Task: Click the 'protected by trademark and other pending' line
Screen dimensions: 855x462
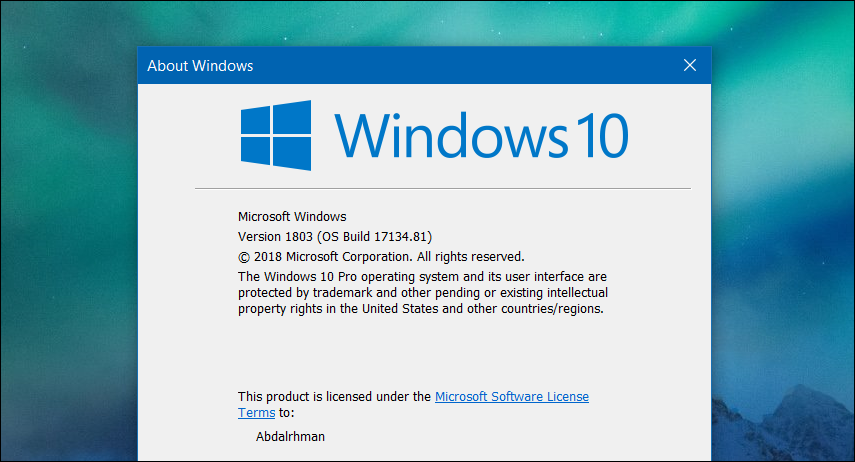Action: click(423, 293)
